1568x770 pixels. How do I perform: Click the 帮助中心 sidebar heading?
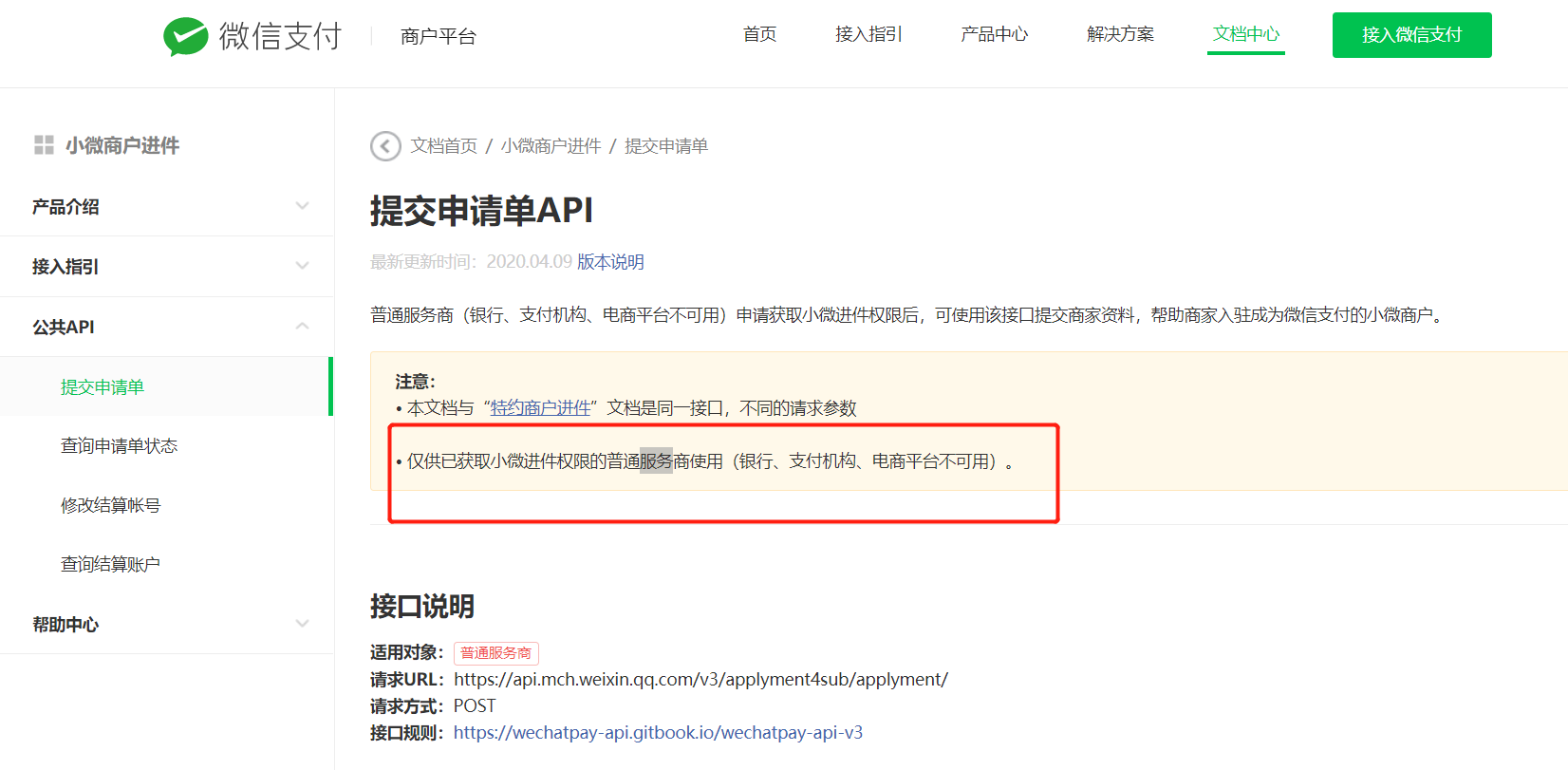click(x=65, y=625)
